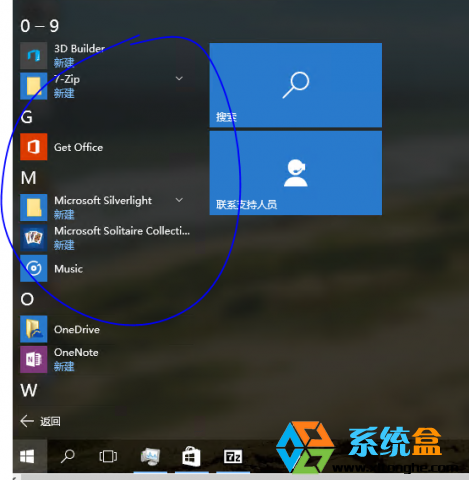This screenshot has height=480, width=469.
Task: Click the Microsoft Silverlight folder icon
Action: pyautogui.click(x=33, y=207)
